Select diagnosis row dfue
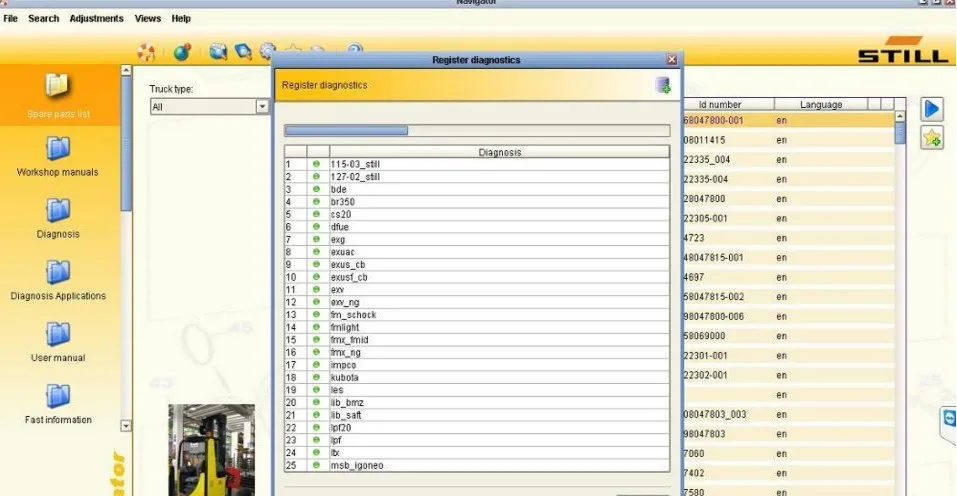The image size is (957, 496). pos(477,227)
